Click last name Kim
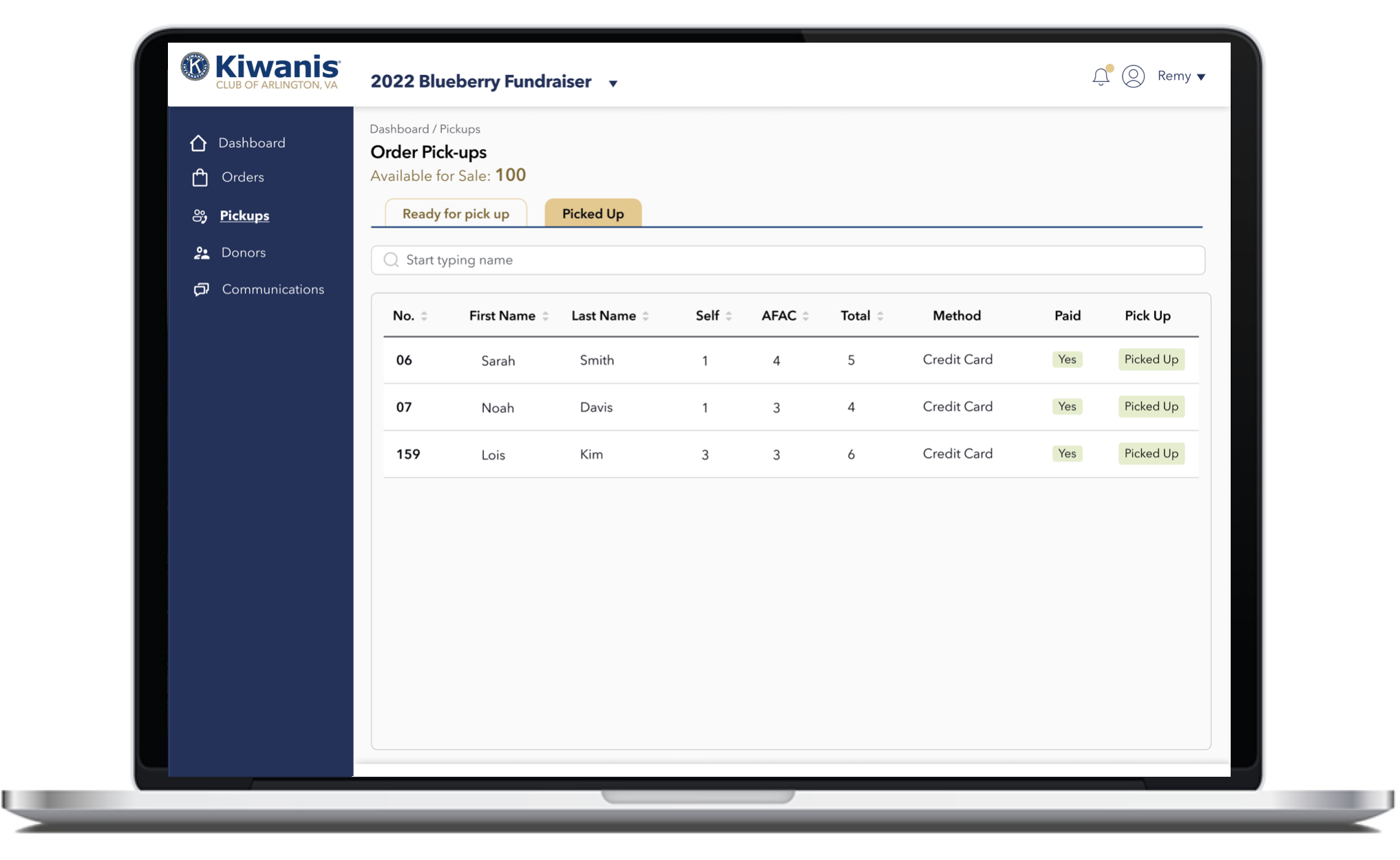1400x860 pixels. tap(591, 454)
